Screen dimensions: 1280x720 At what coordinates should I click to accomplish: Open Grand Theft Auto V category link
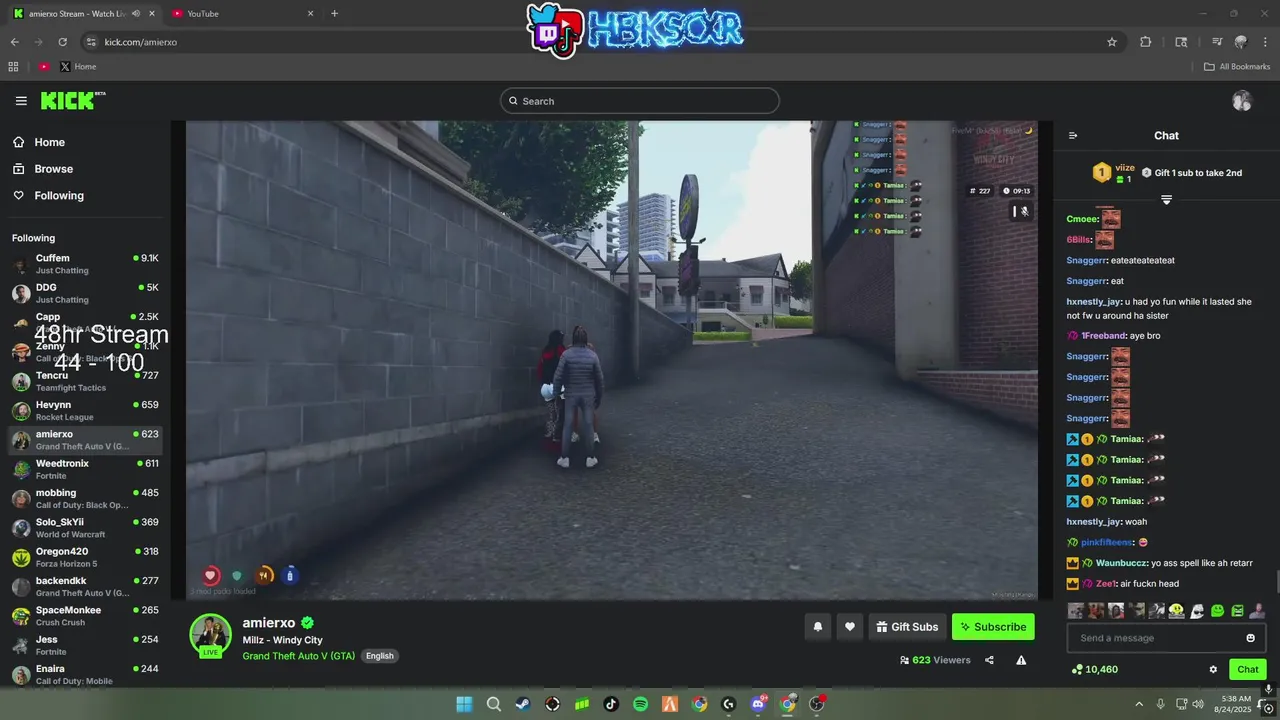pos(298,656)
